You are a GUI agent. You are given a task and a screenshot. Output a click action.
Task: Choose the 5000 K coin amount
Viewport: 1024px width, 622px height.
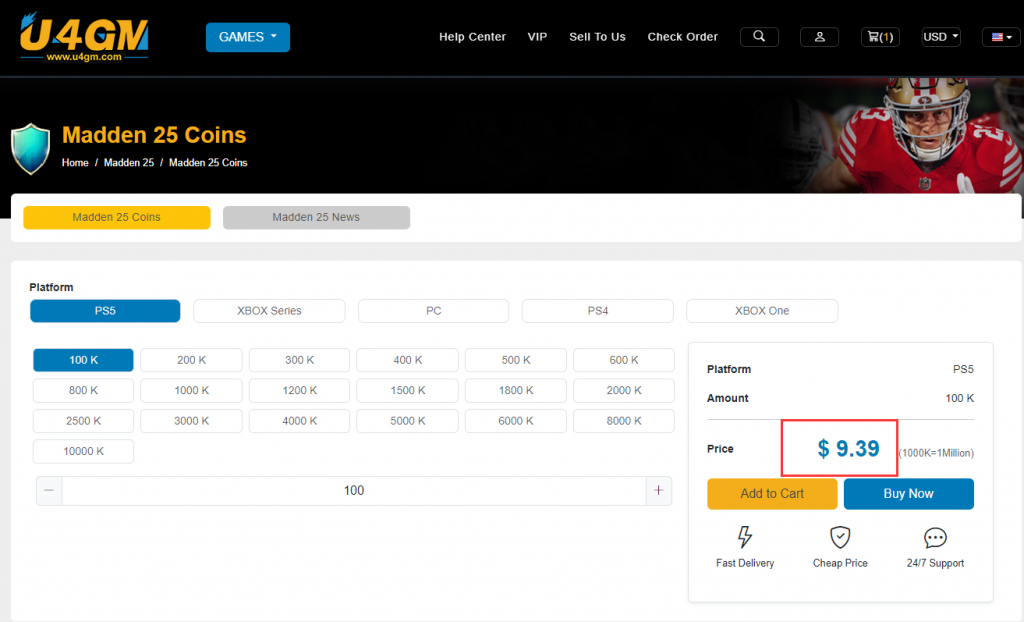pos(408,421)
